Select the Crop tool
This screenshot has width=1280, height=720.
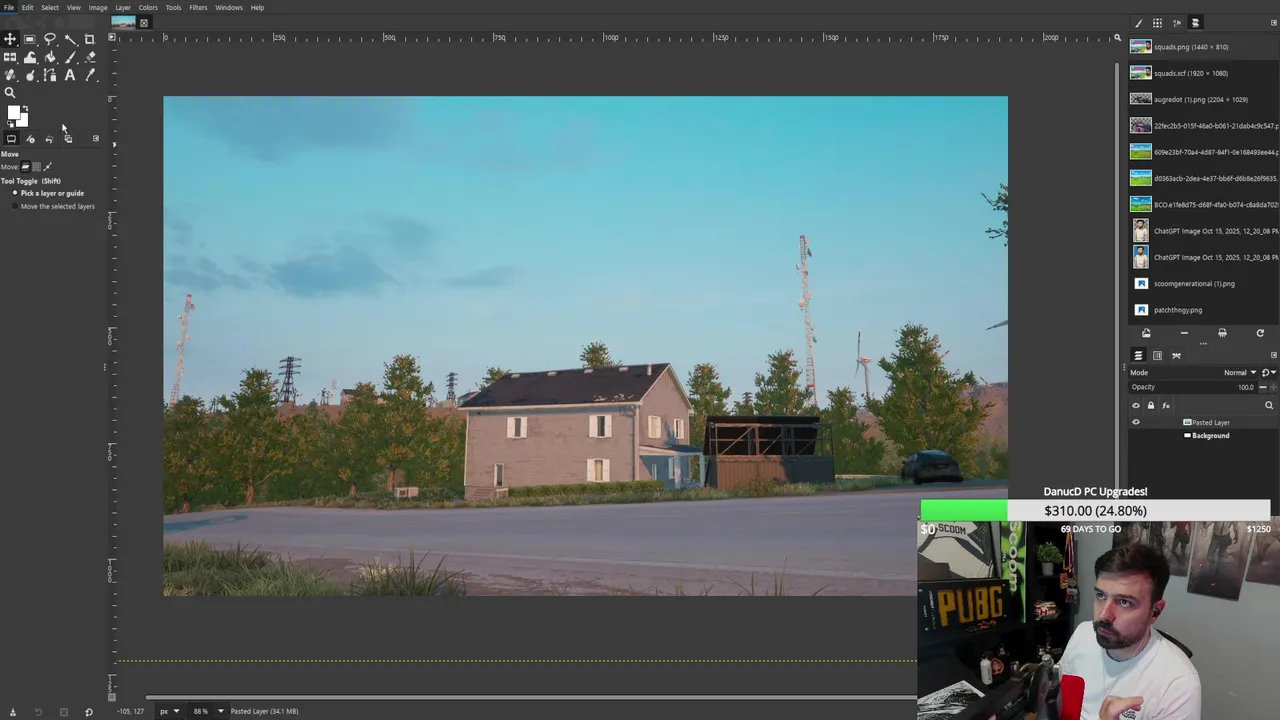(89, 39)
